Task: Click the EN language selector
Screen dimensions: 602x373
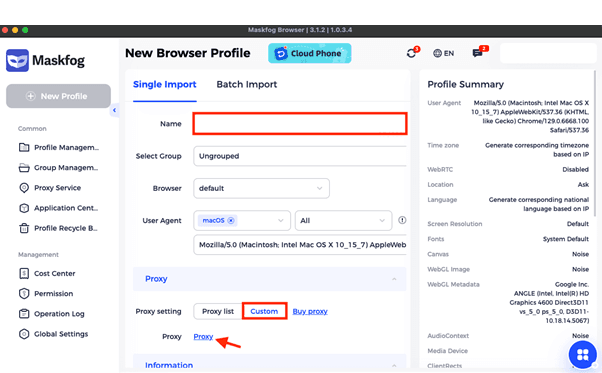Action: [443, 53]
